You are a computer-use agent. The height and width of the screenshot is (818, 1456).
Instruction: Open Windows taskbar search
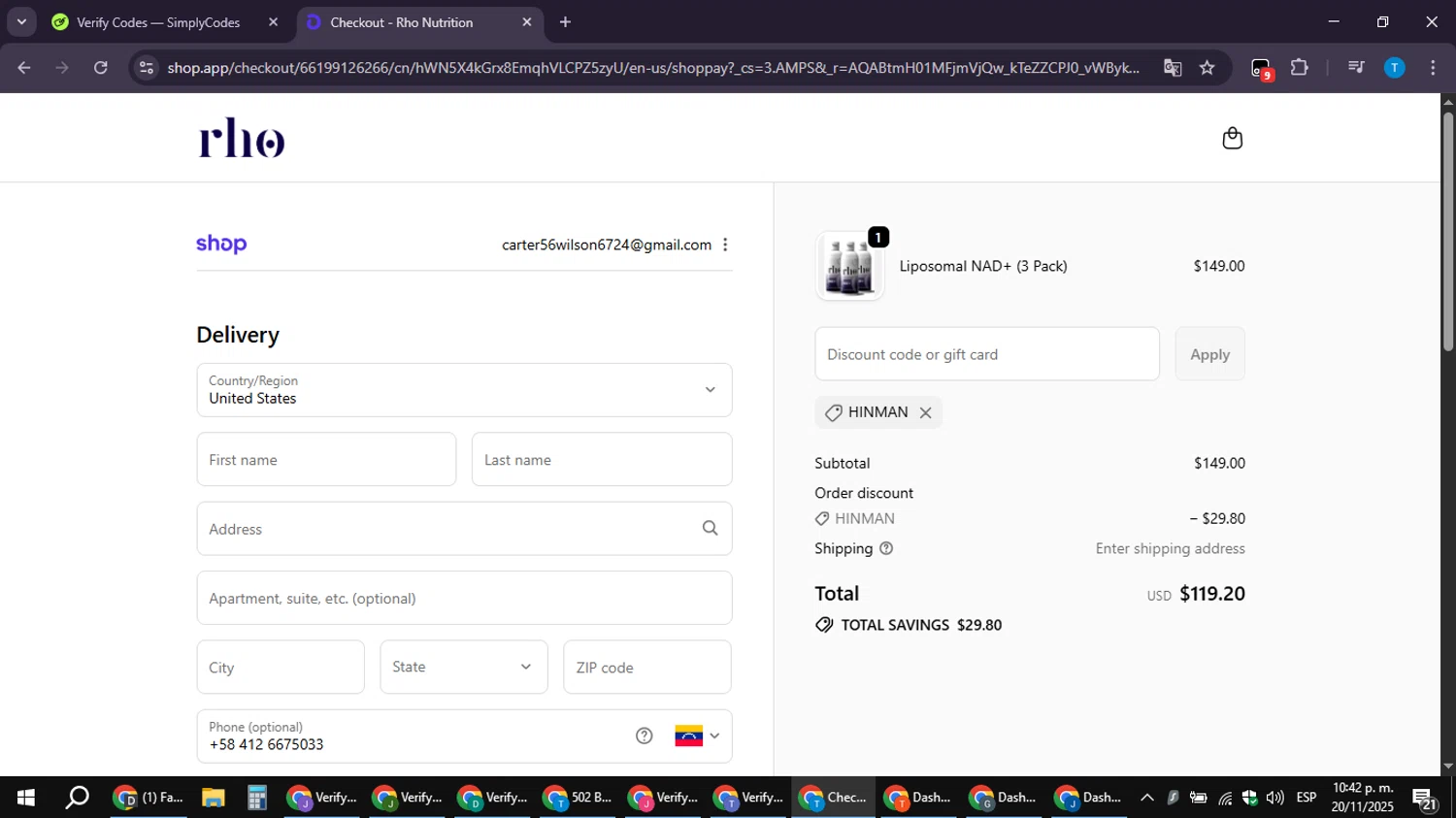coord(77,798)
